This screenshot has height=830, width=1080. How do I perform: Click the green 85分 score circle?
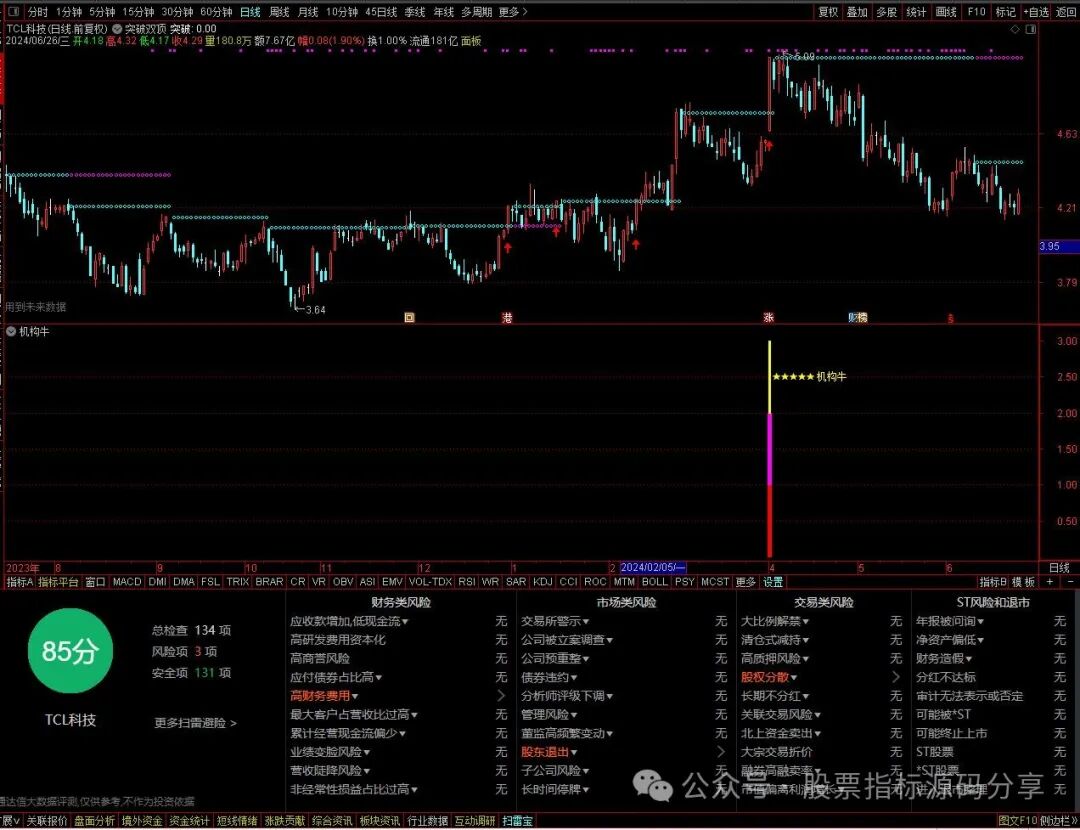70,650
